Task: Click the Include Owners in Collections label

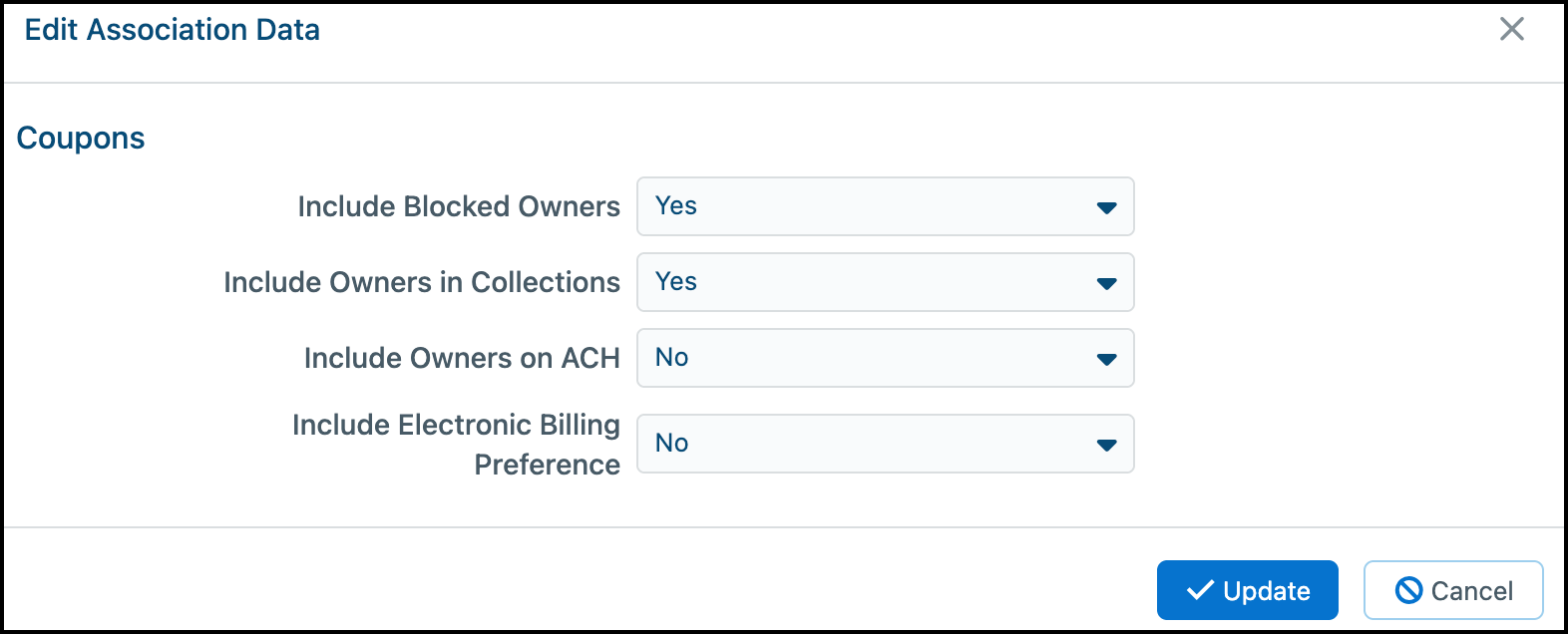Action: click(422, 282)
